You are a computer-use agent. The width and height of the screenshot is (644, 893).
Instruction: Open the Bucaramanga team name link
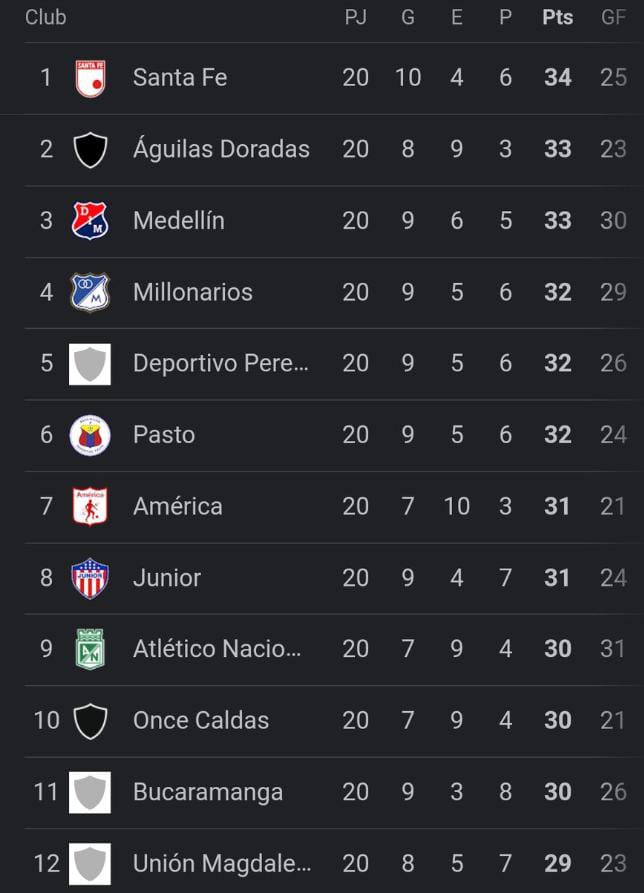coord(208,792)
